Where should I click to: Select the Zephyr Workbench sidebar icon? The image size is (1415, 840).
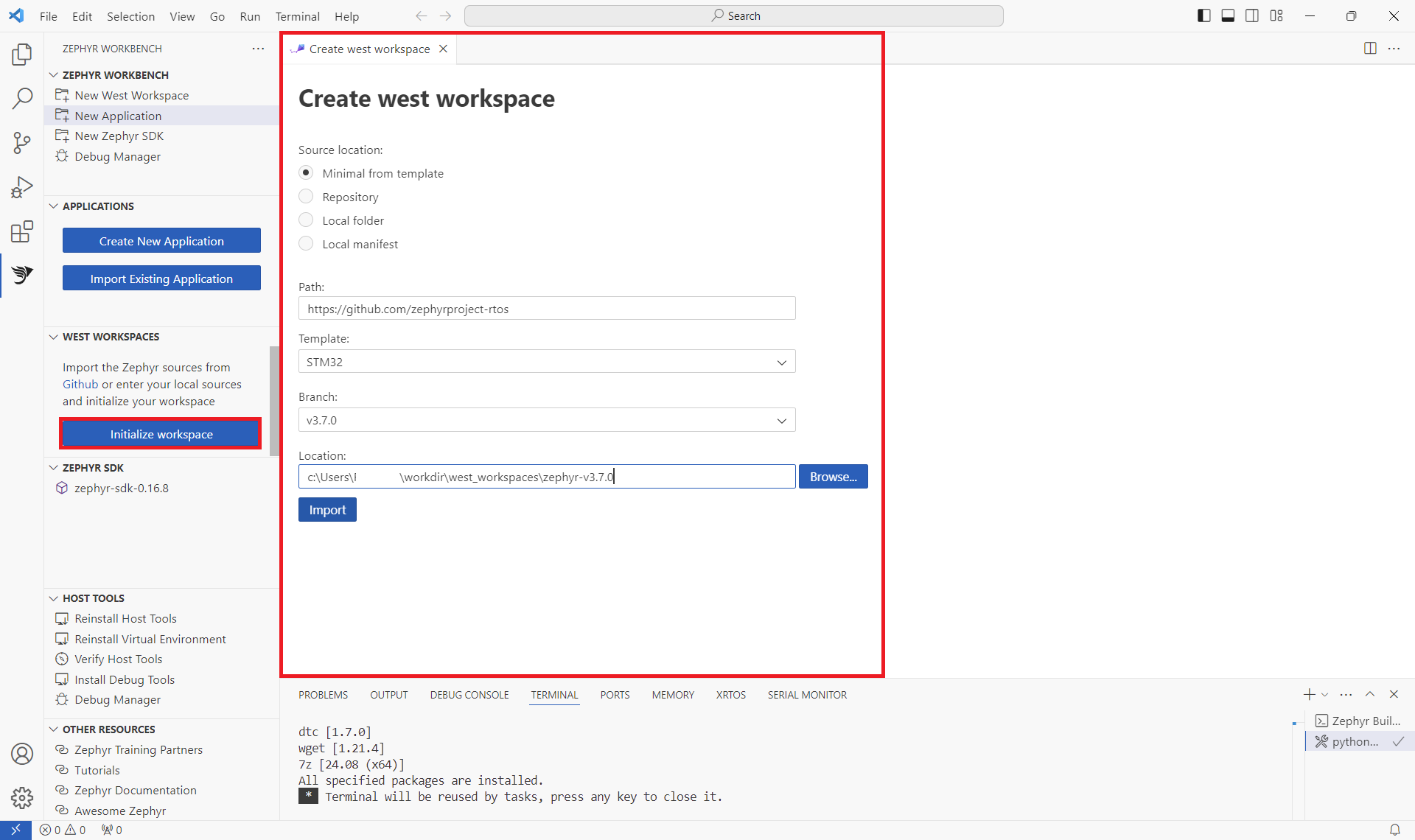tap(21, 276)
